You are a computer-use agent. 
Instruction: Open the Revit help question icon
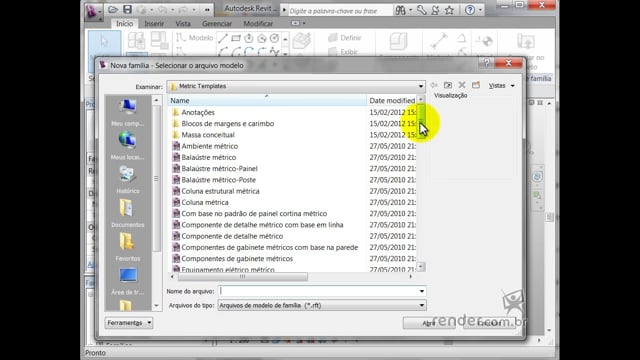click(470, 10)
